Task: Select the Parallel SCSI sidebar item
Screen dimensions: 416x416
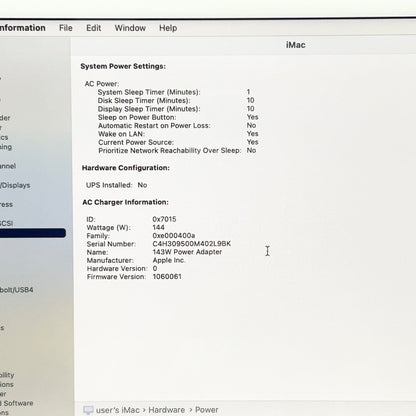Action: tap(7, 223)
